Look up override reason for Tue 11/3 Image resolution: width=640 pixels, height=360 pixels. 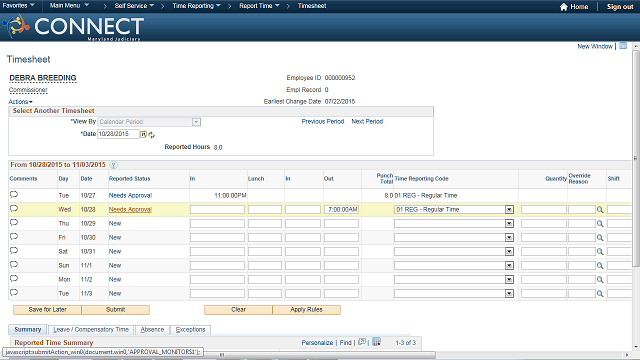tap(600, 293)
